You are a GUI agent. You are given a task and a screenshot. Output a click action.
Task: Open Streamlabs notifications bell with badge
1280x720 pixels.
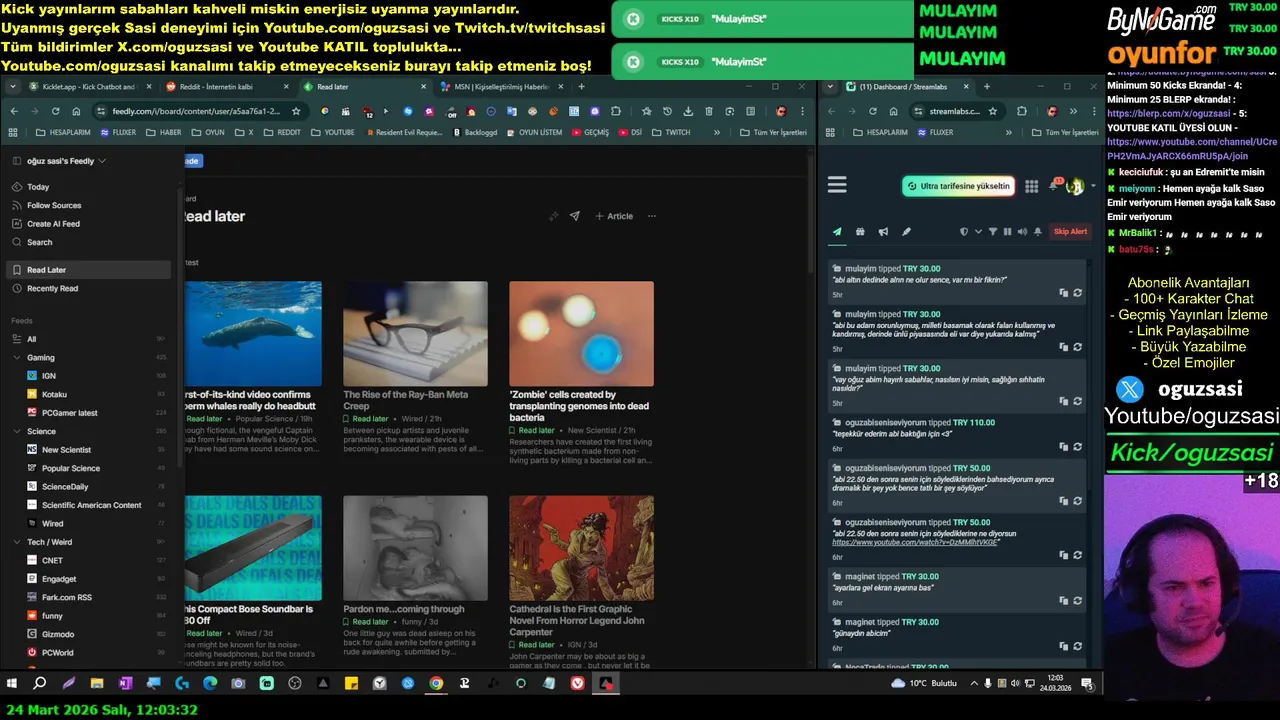[1055, 186]
